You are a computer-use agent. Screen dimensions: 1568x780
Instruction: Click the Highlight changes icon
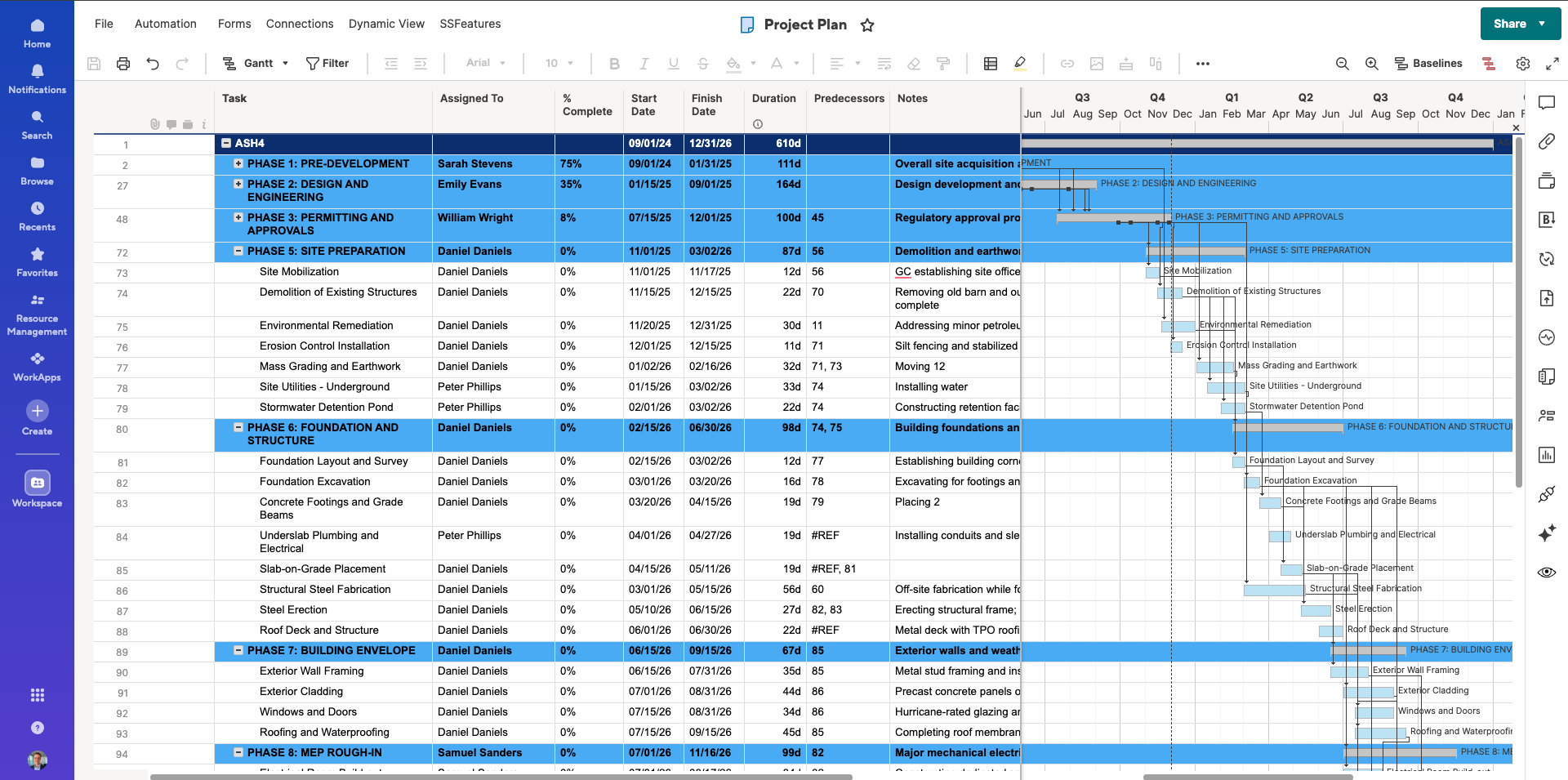click(1020, 64)
